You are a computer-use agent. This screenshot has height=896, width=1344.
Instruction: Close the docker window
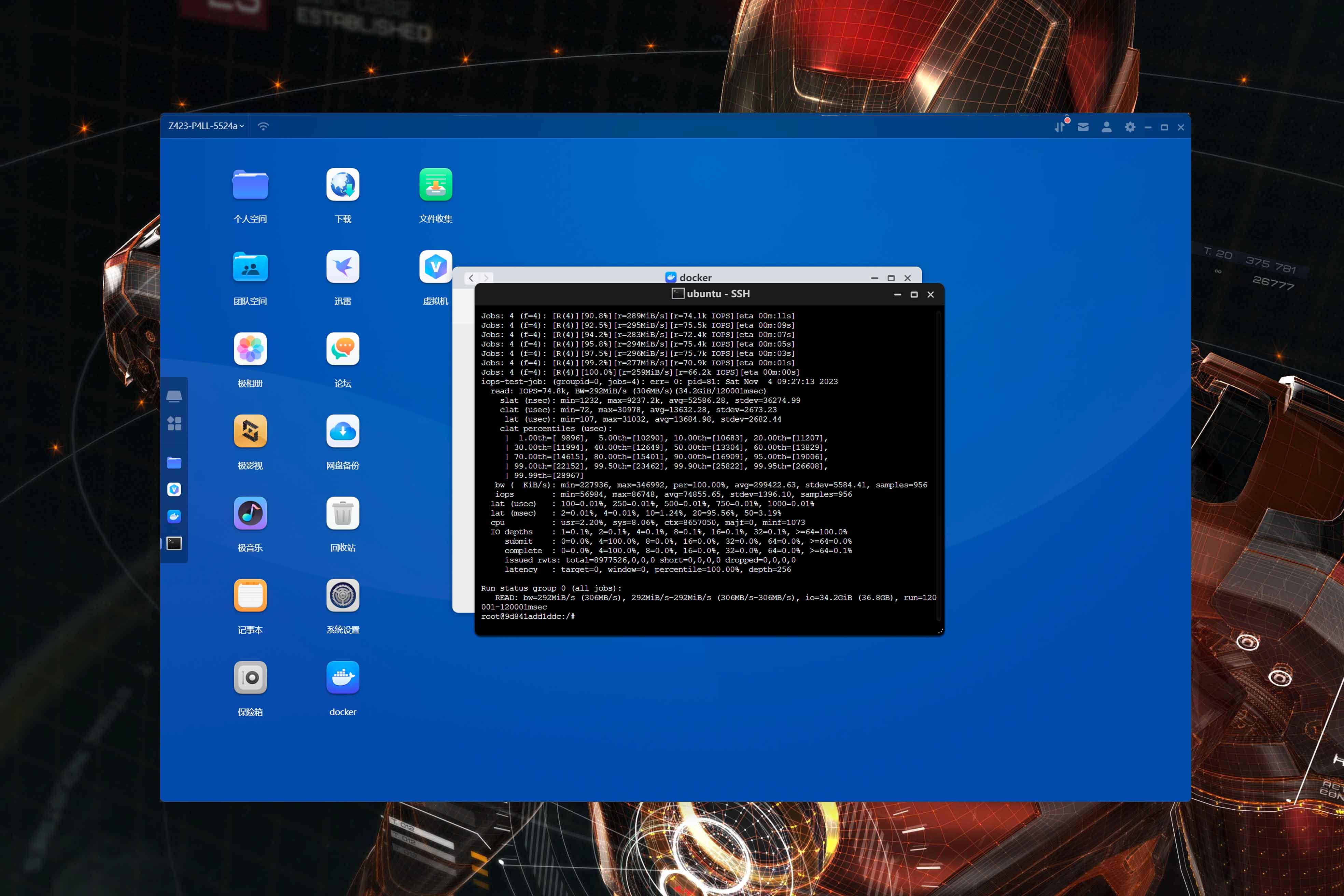tap(907, 278)
